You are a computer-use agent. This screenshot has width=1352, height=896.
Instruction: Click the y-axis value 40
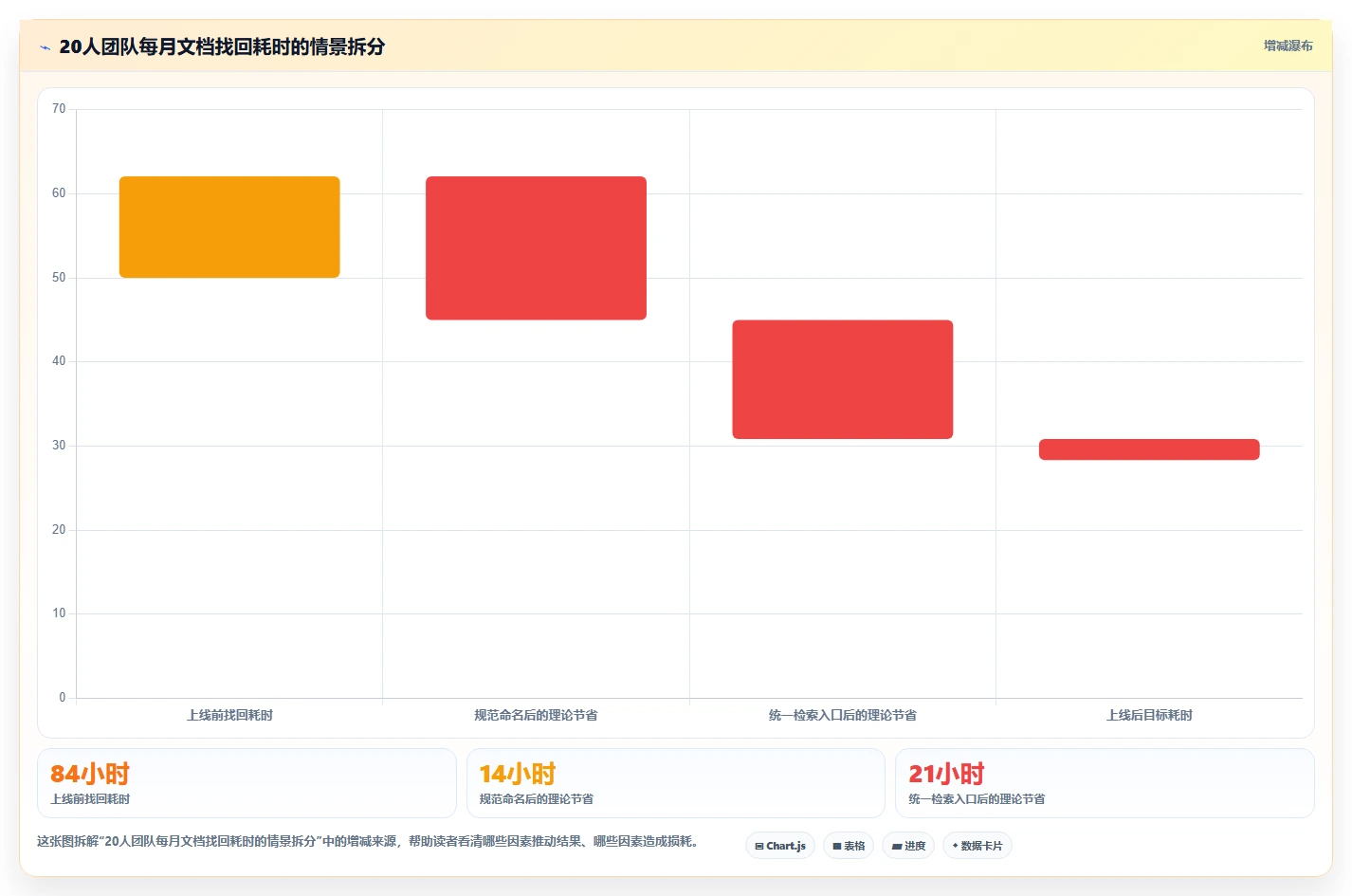[x=59, y=361]
